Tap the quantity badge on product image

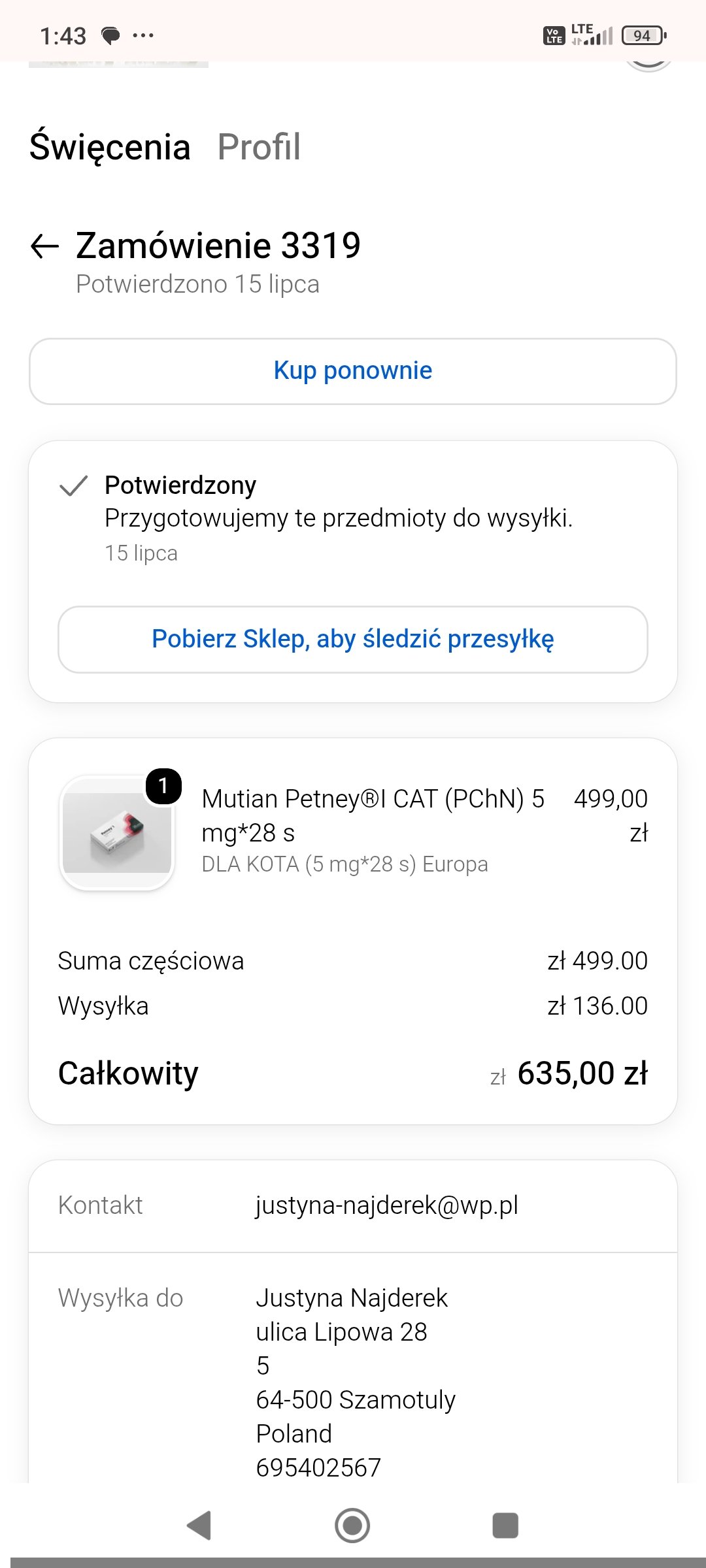click(163, 786)
